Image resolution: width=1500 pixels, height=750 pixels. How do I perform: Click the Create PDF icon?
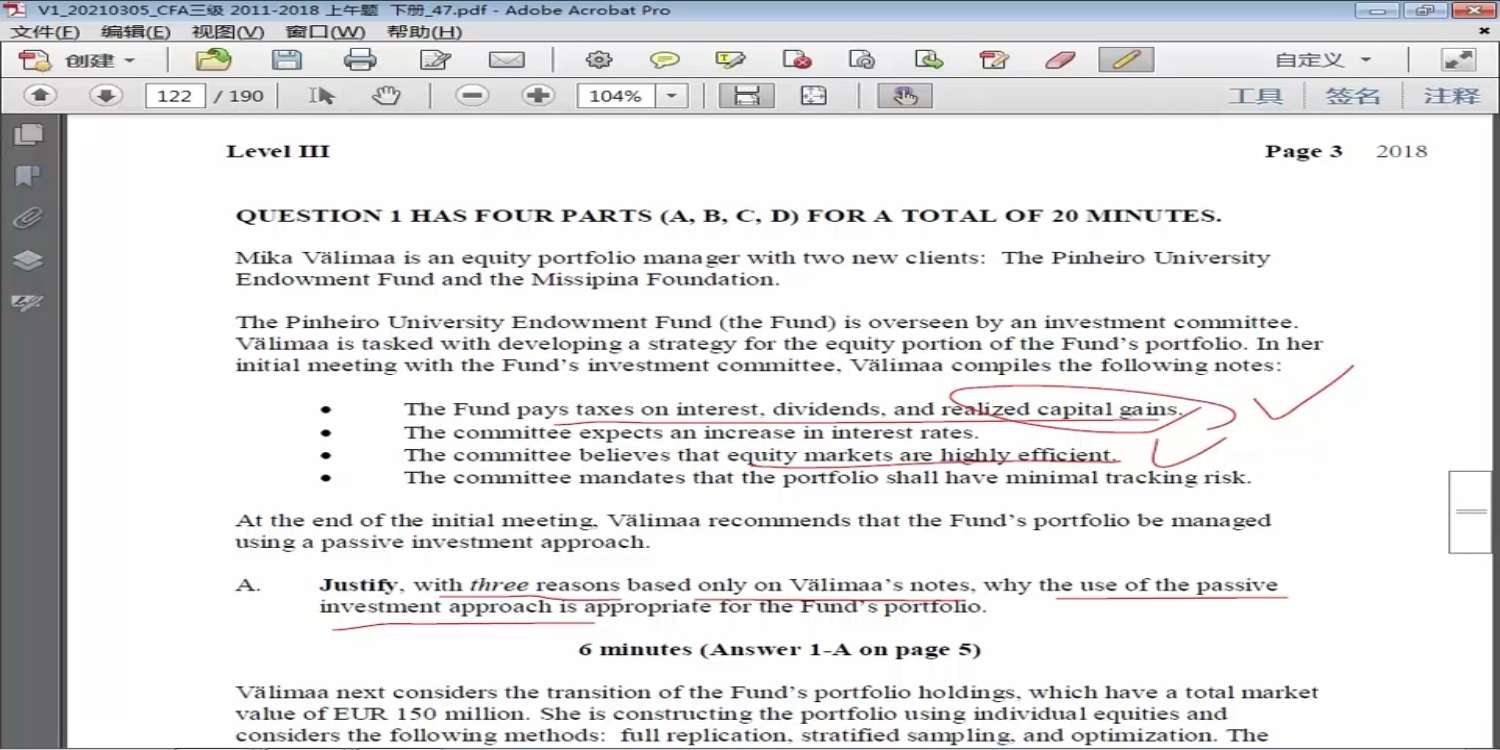(35, 60)
